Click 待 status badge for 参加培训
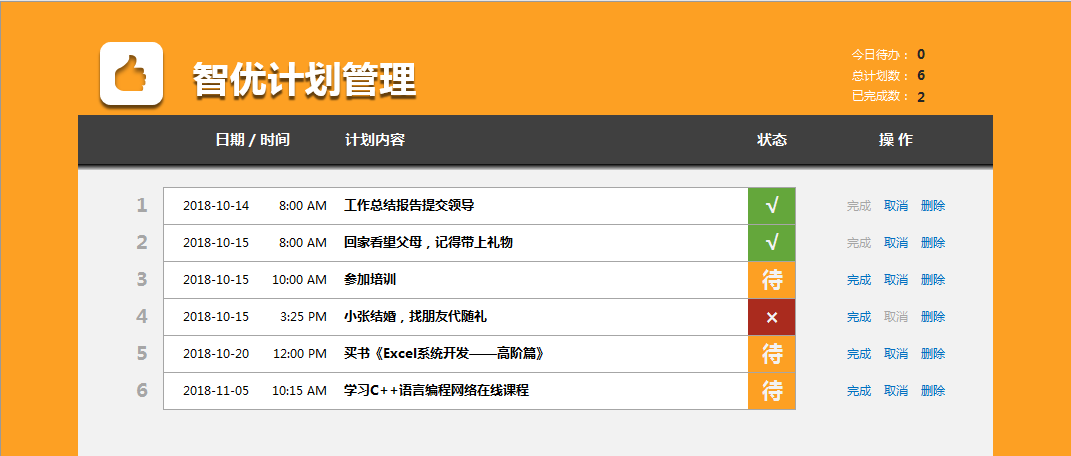 772,280
